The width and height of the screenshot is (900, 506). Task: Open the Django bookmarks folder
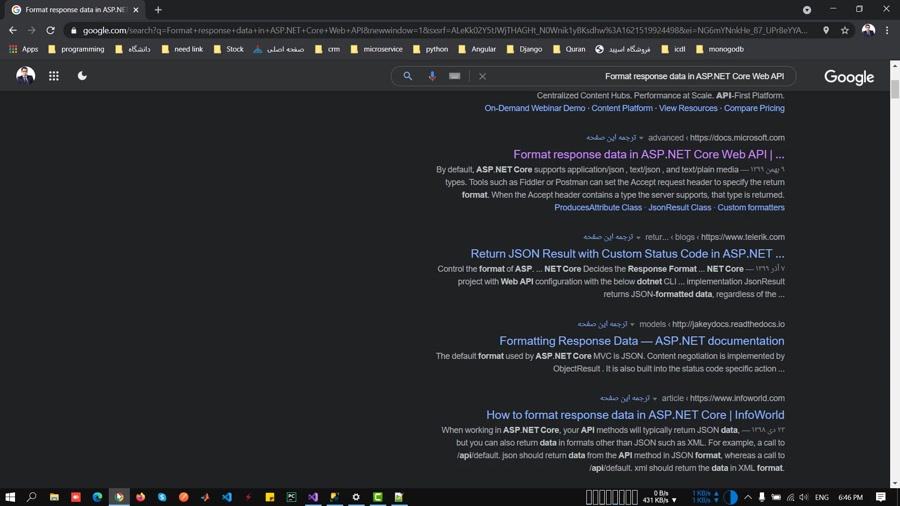(525, 49)
